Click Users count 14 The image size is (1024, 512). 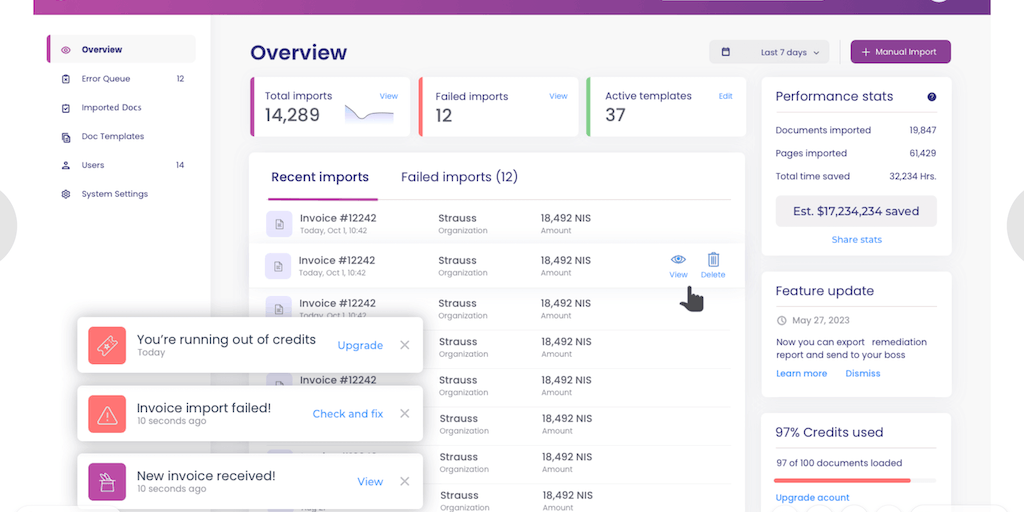tap(180, 165)
